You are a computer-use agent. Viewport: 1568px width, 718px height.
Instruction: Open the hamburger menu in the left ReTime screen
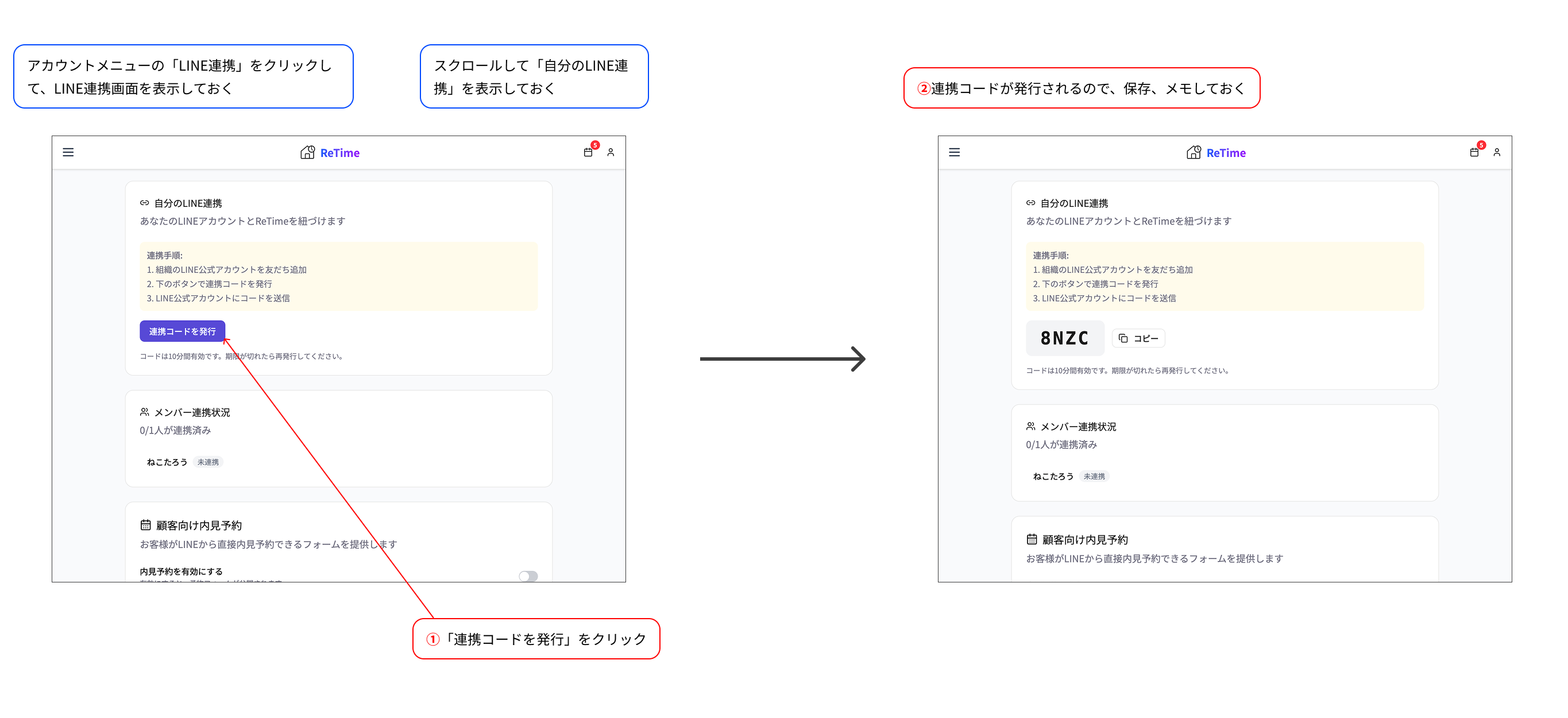(68, 152)
